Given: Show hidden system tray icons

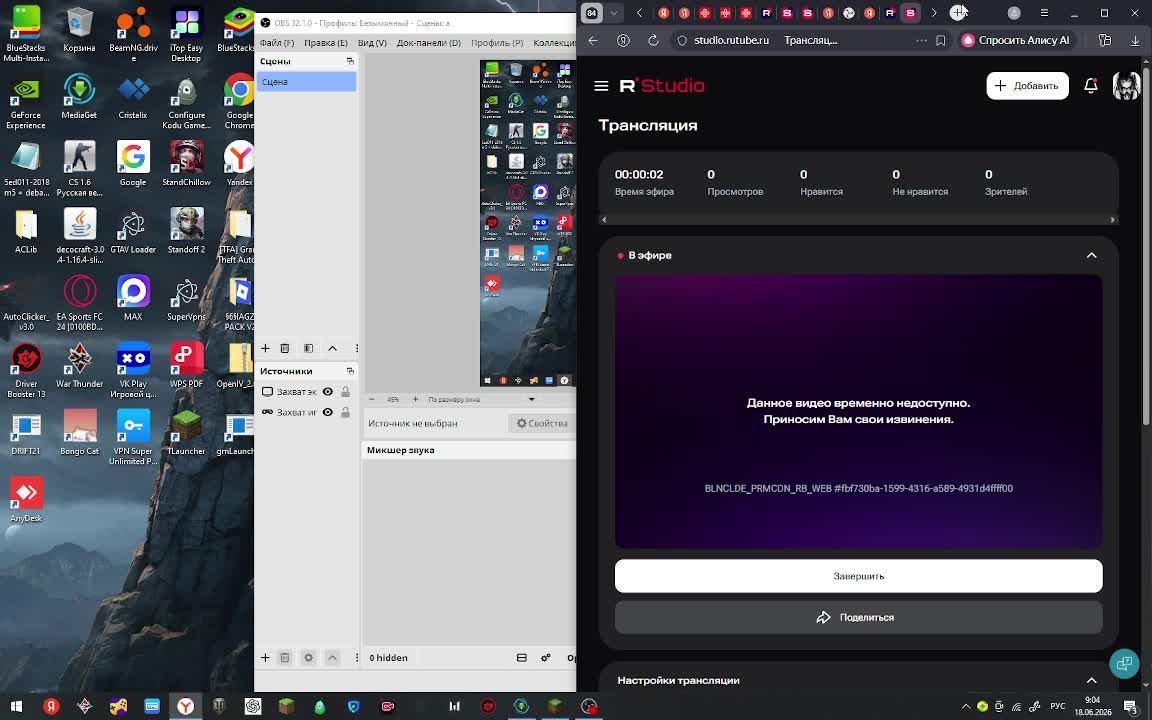Looking at the screenshot, I should coord(965,706).
